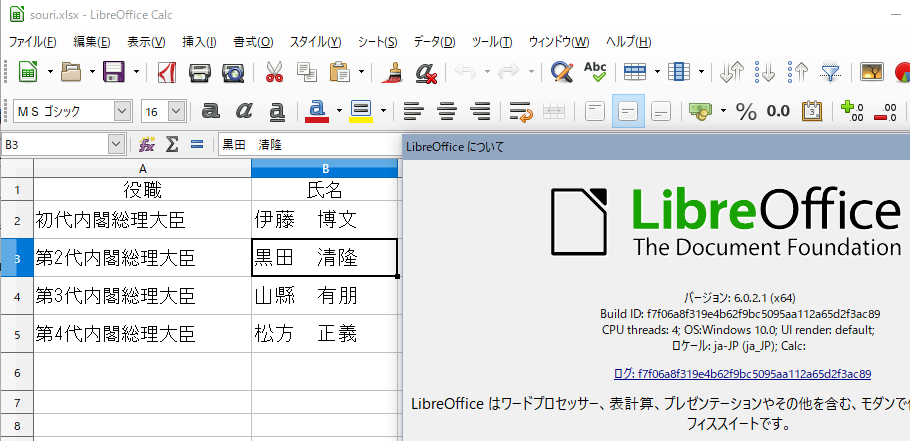Click the Open folder icon
Viewport: 910px width, 441px height.
click(71, 72)
